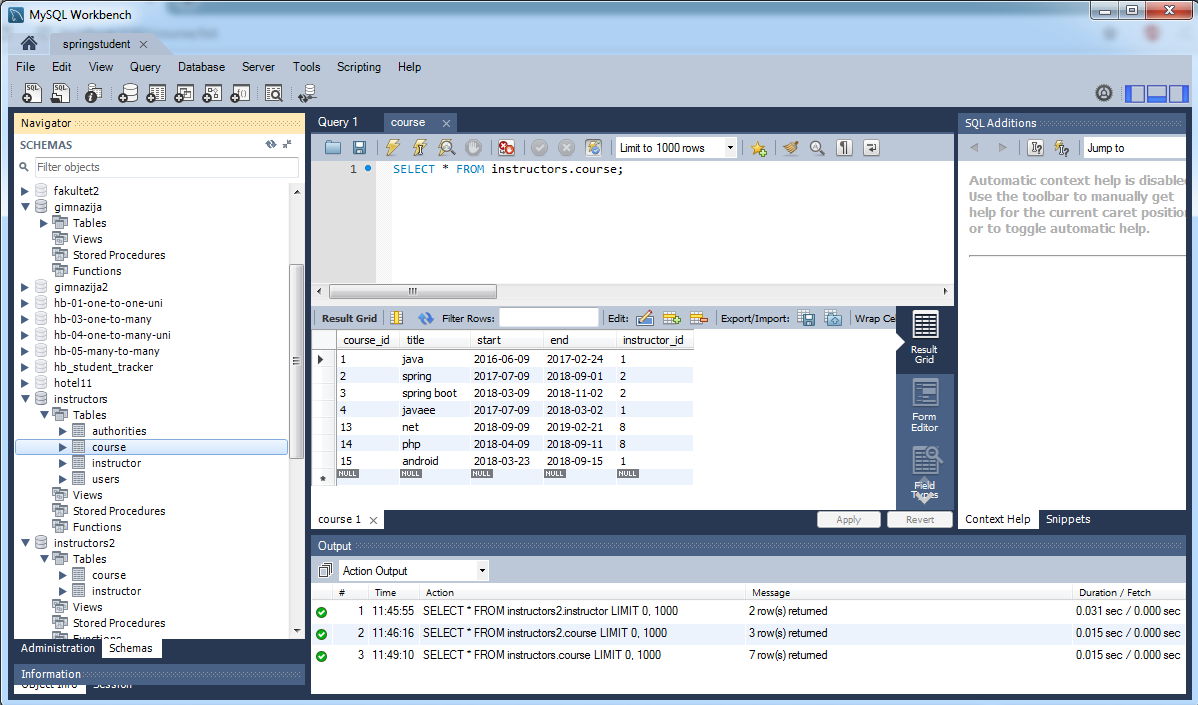Screen dimensions: 1198x705
Task: Expand the fakultet2 schema tree node
Action: pos(26,191)
